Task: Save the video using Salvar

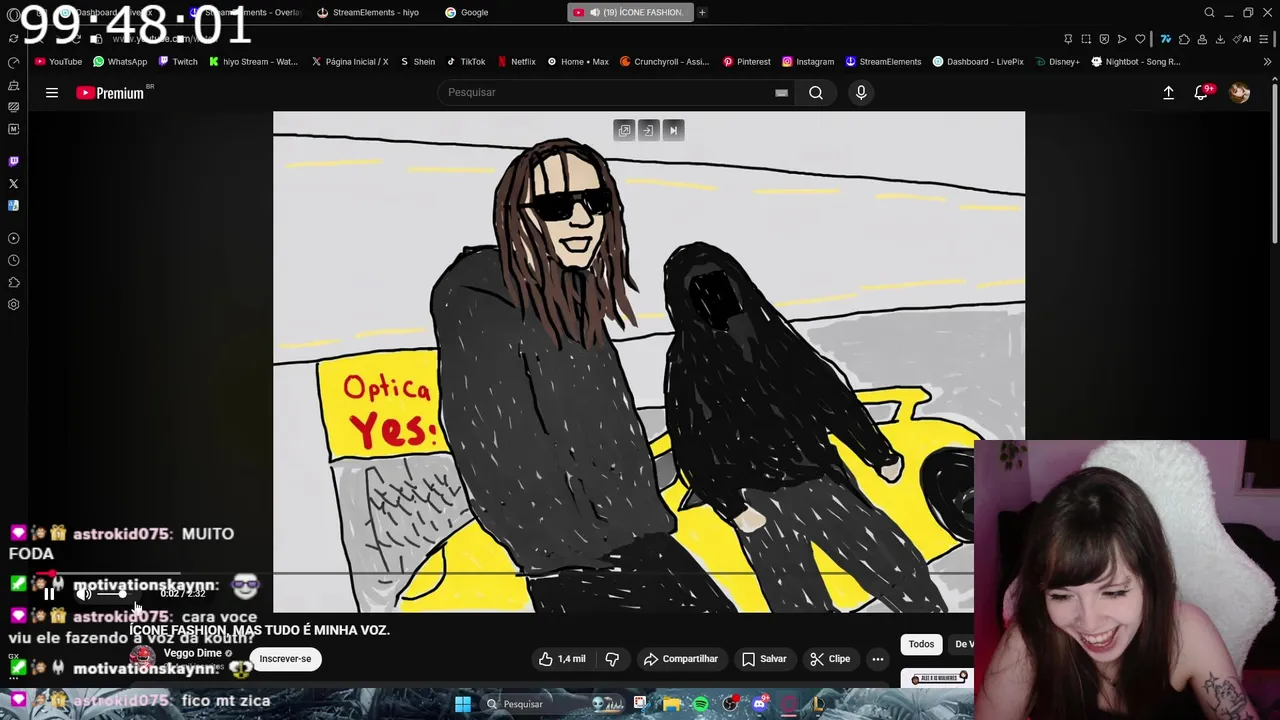Action: (x=764, y=659)
